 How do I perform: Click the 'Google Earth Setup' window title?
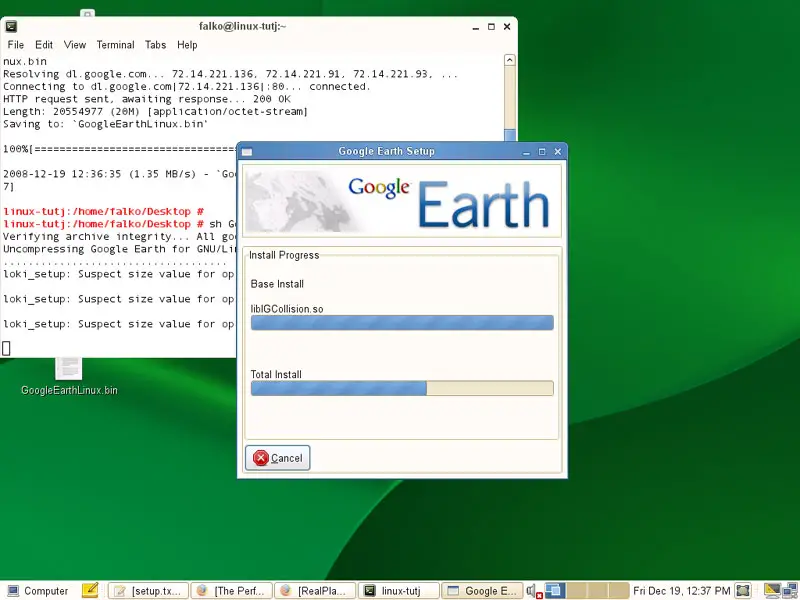(386, 152)
